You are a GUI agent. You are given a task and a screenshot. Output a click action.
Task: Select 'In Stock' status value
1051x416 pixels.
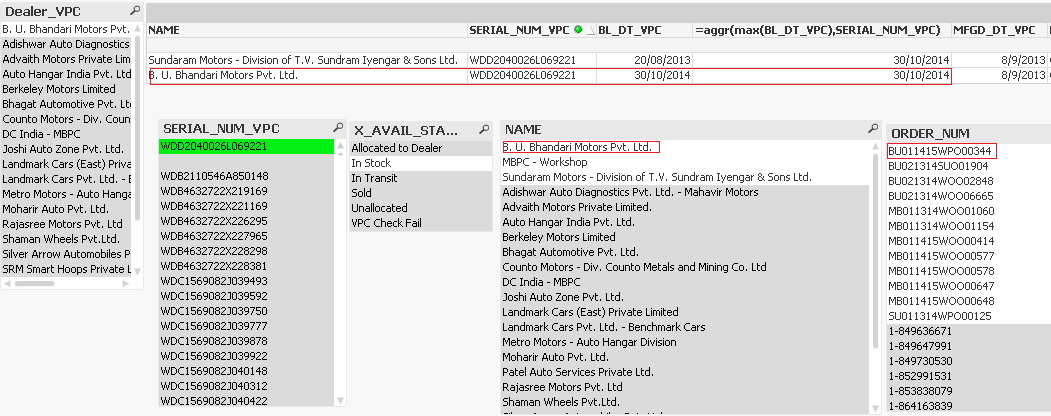tap(421, 163)
